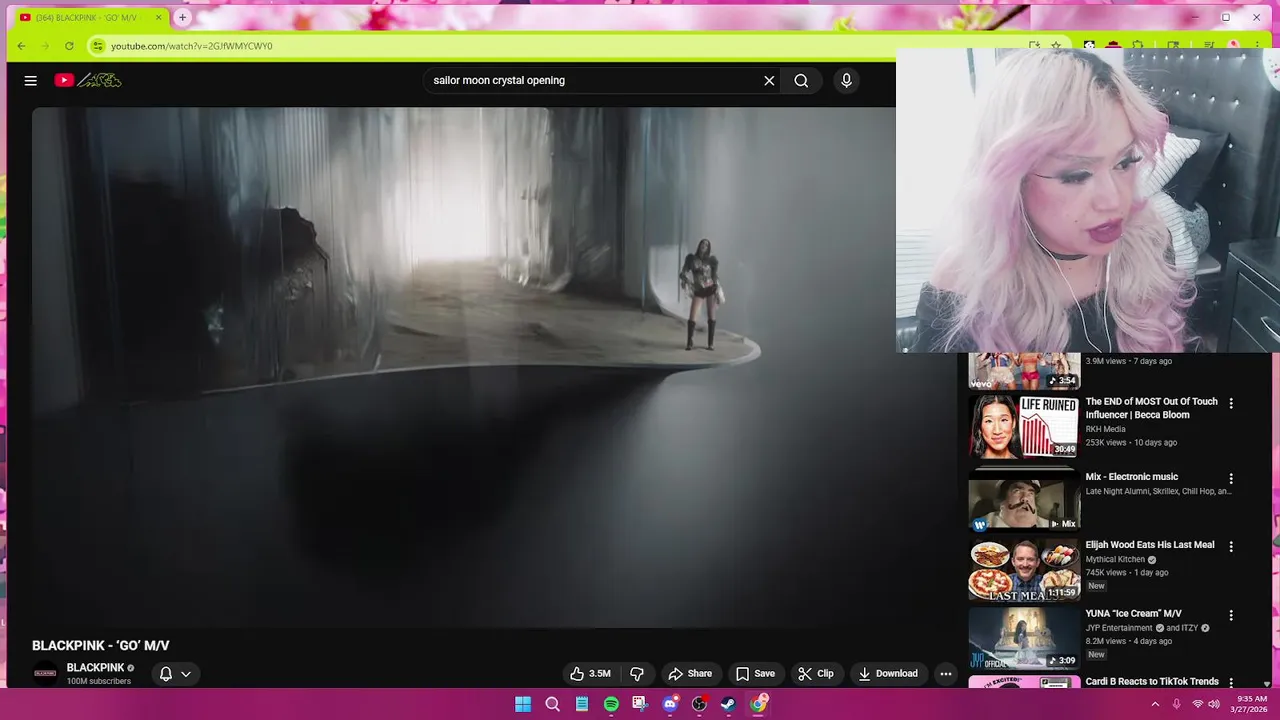The height and width of the screenshot is (720, 1280).
Task: Start voice search with the microphone
Action: coord(846,80)
